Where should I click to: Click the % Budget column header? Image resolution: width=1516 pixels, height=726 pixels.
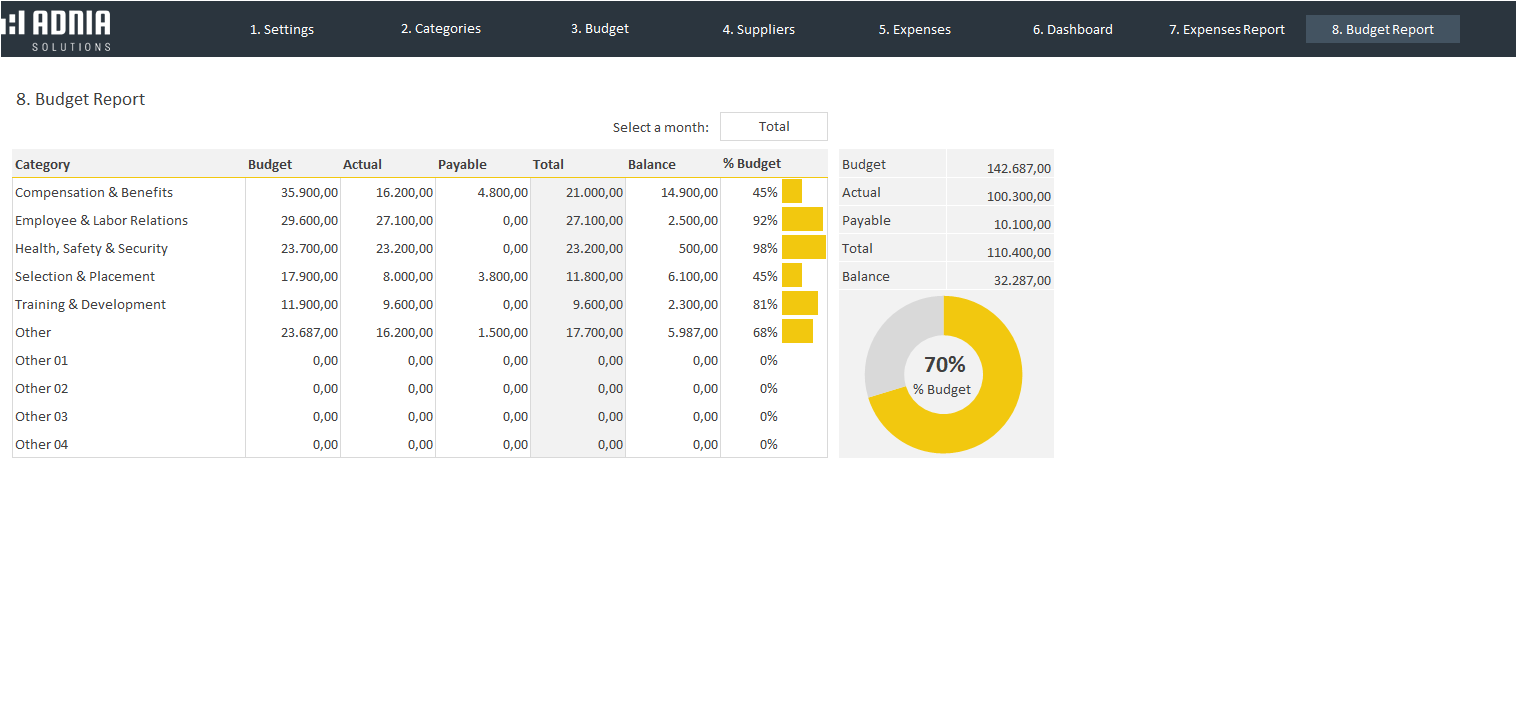click(x=751, y=164)
